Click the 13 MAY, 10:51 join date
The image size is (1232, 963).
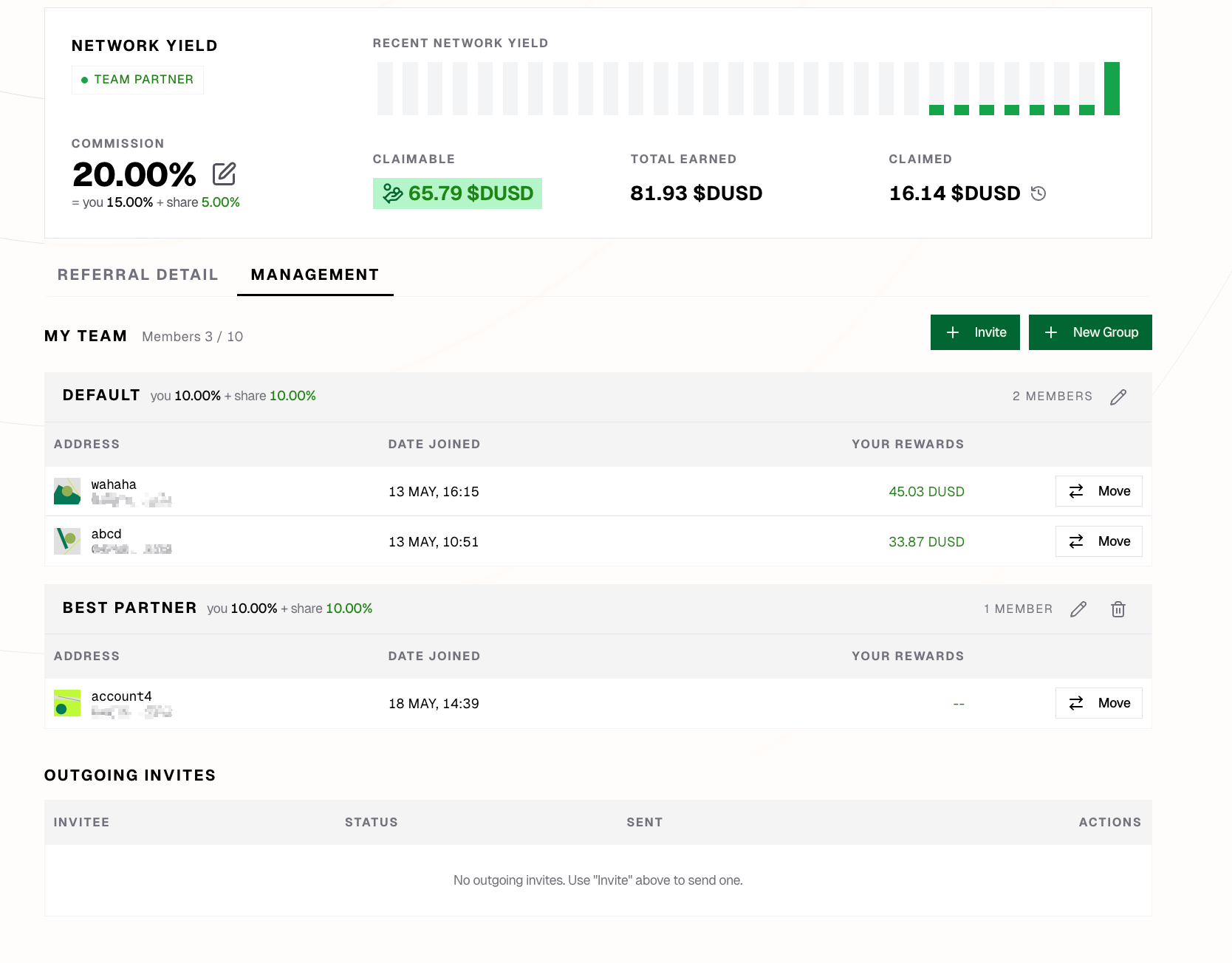434,542
